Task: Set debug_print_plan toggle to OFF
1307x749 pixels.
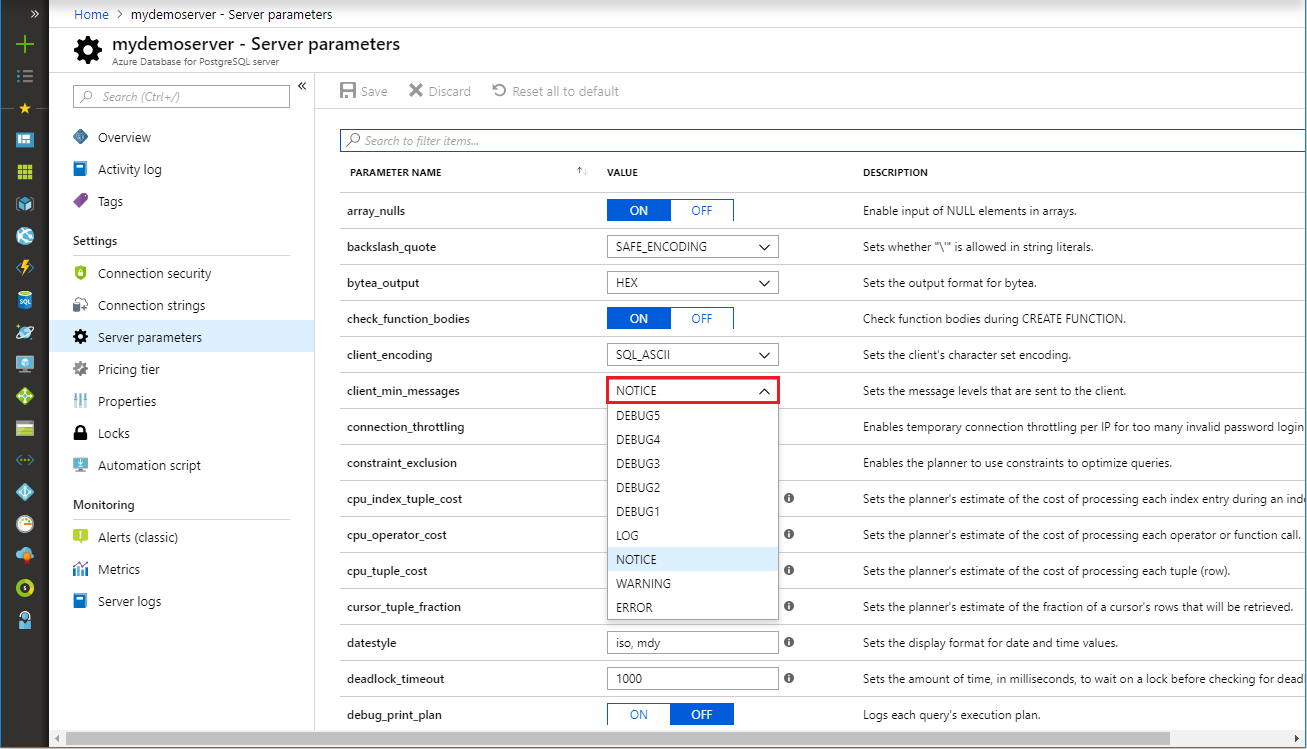Action: pyautogui.click(x=702, y=714)
